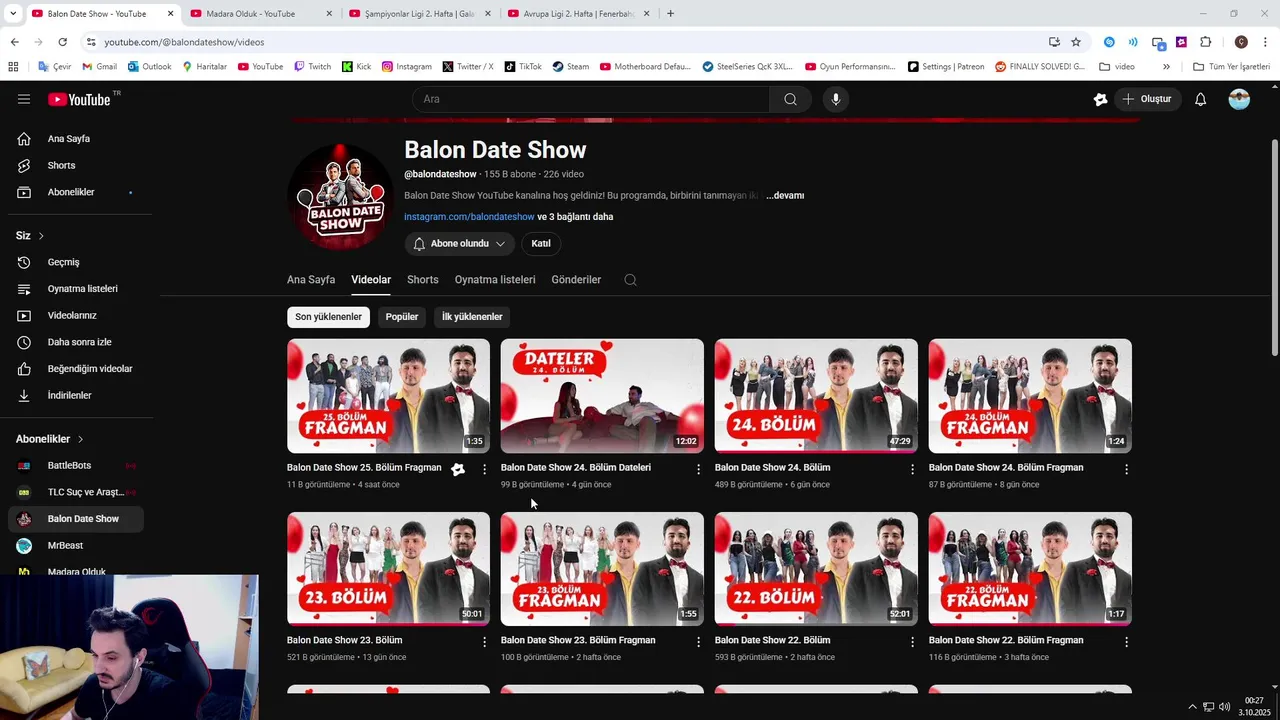
Task: Click the Katıl join button
Action: [x=541, y=244]
